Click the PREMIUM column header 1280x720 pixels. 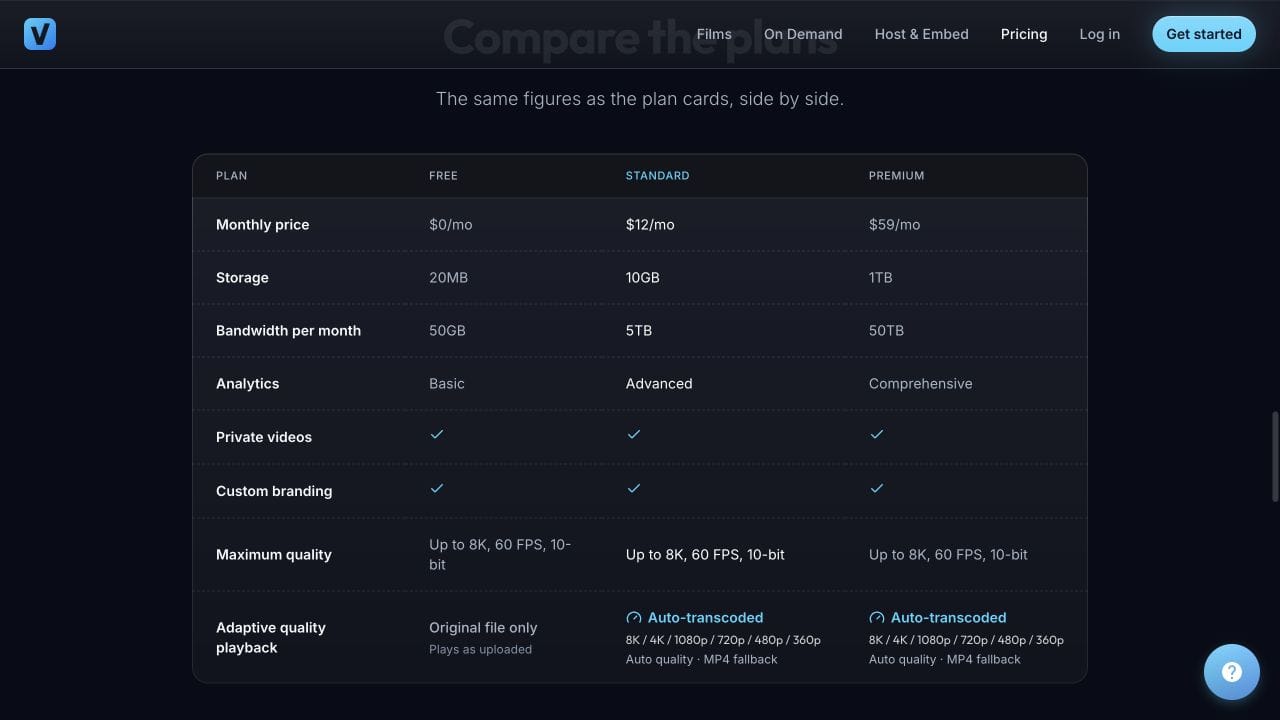896,176
